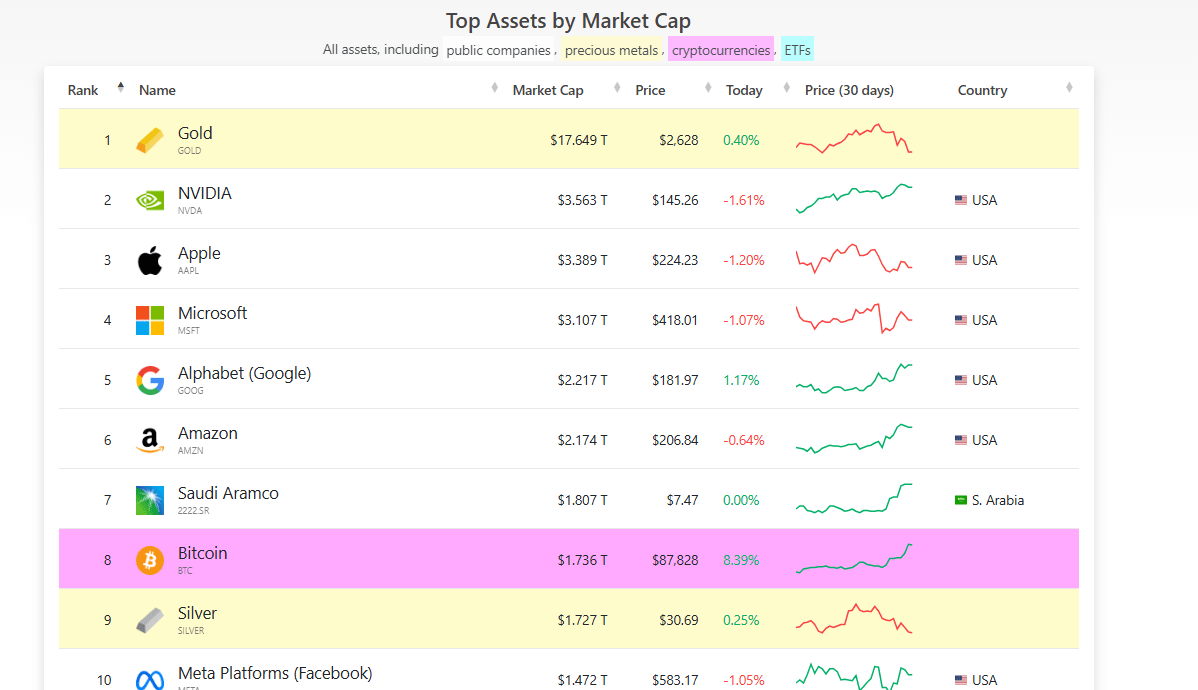1198x690 pixels.
Task: Click the Saudi Arabia flag icon
Action: (960, 500)
